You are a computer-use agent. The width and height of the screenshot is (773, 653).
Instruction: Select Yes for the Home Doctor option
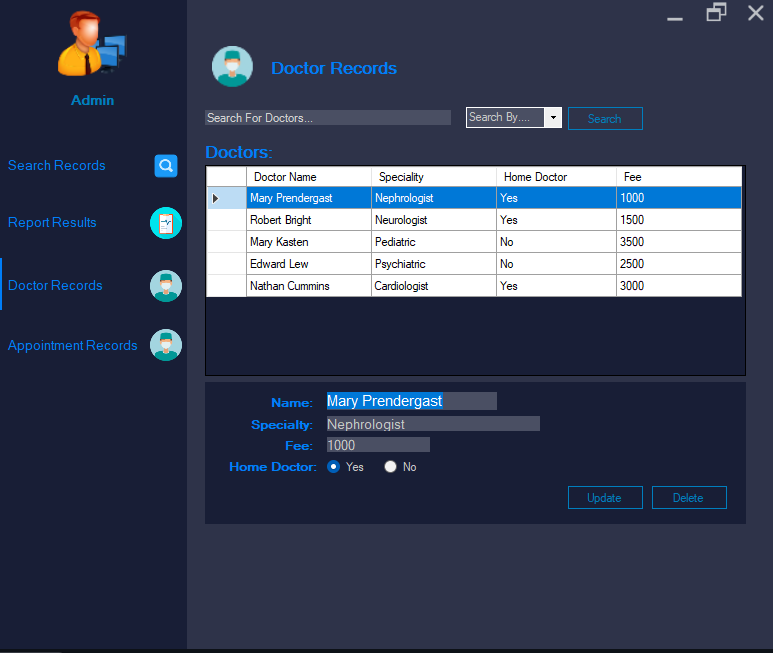click(x=333, y=467)
